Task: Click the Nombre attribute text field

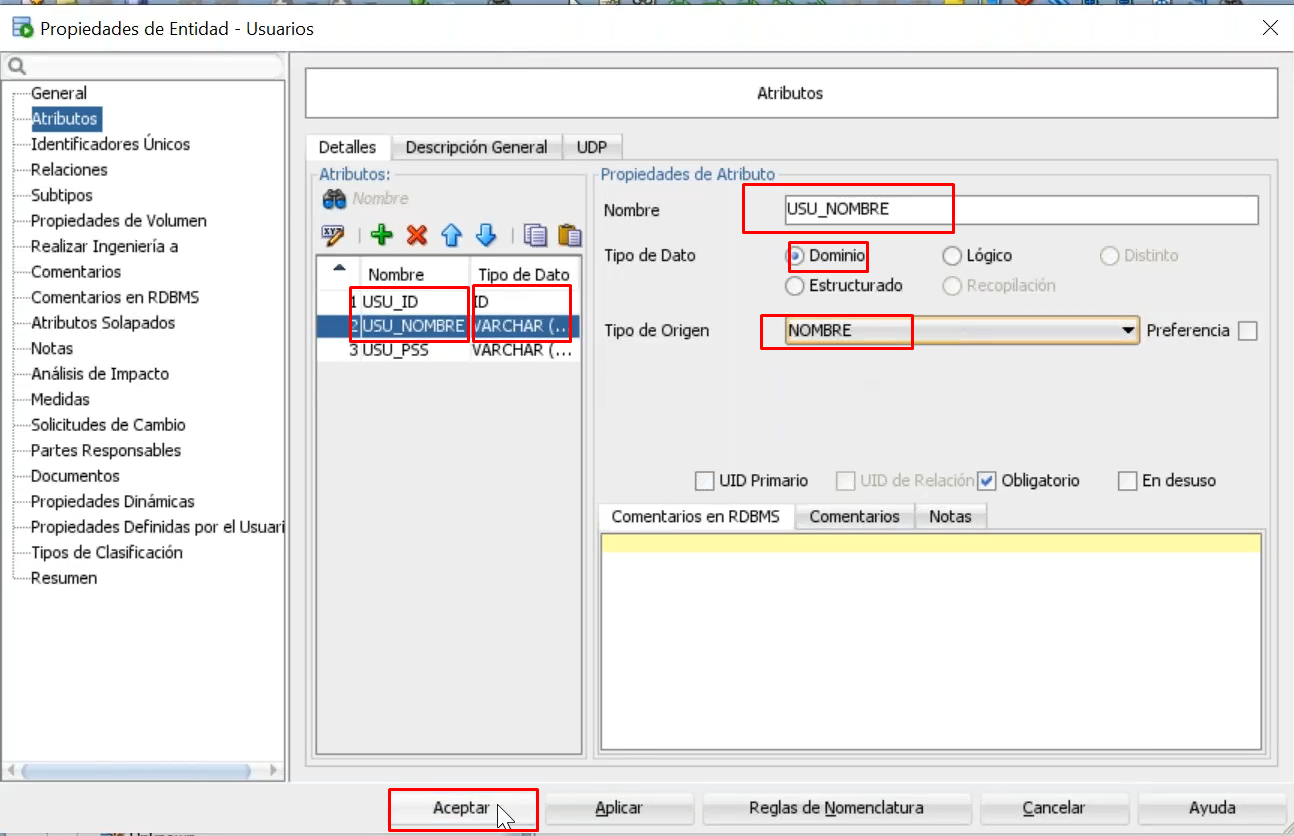Action: [x=1020, y=210]
